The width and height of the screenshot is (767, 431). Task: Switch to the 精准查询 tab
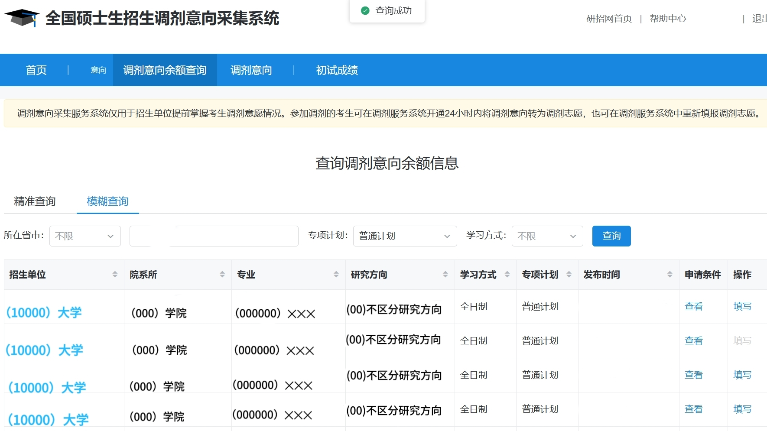pos(35,201)
